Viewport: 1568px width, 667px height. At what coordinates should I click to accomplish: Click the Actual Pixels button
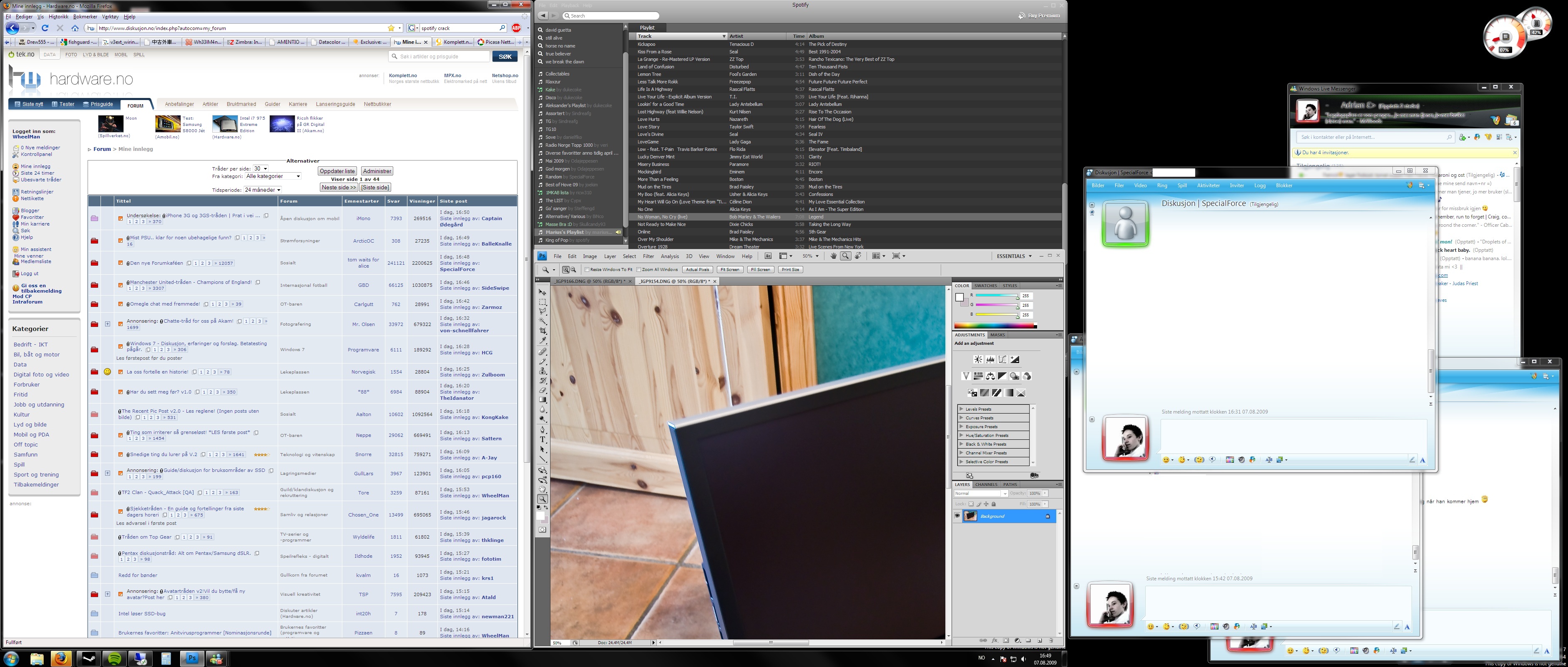(698, 270)
